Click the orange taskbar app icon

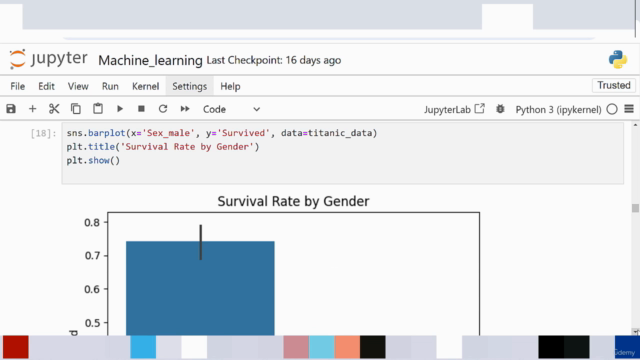point(347,347)
